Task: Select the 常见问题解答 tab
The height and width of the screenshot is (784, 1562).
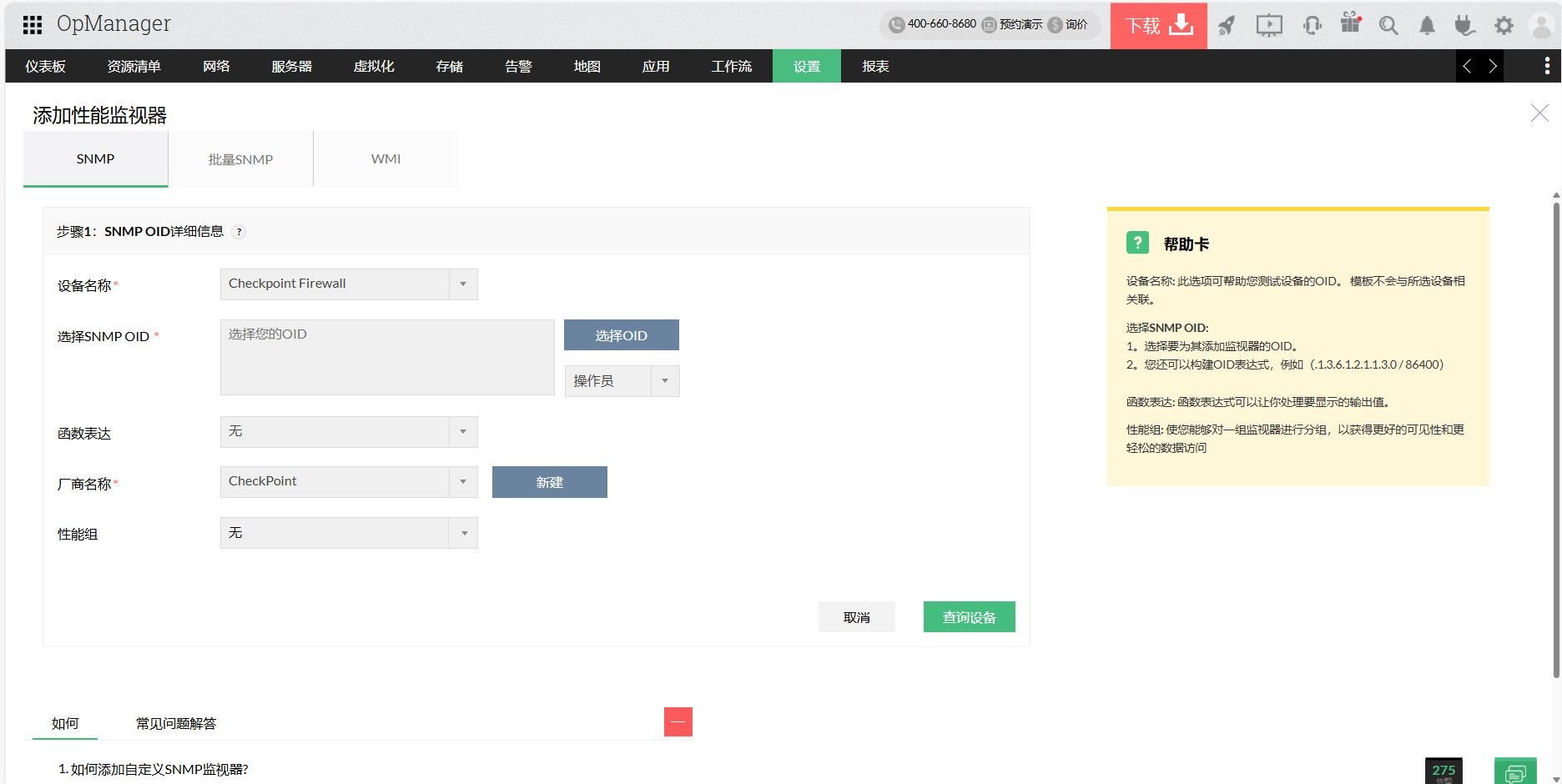Action: point(176,723)
